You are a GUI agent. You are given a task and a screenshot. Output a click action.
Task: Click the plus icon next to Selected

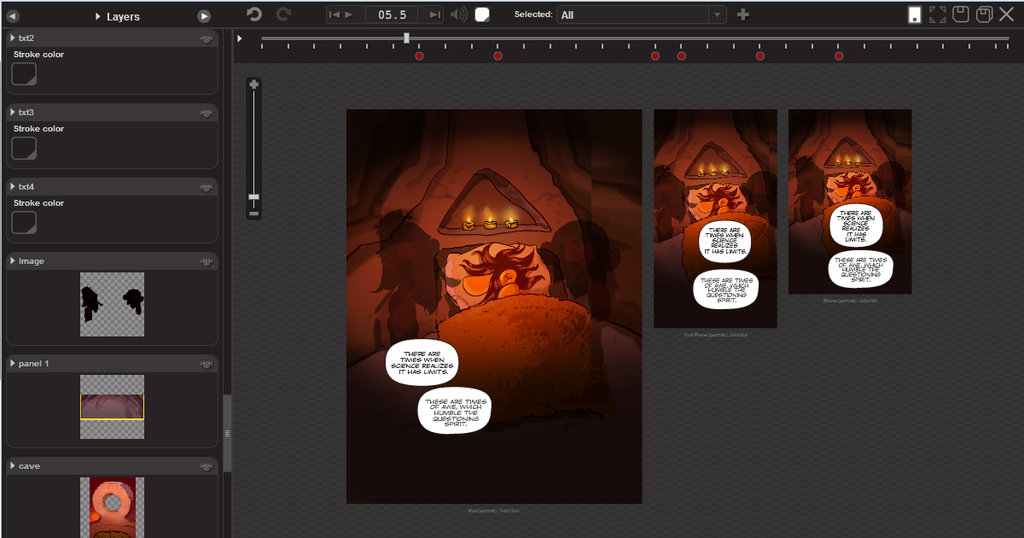click(743, 14)
